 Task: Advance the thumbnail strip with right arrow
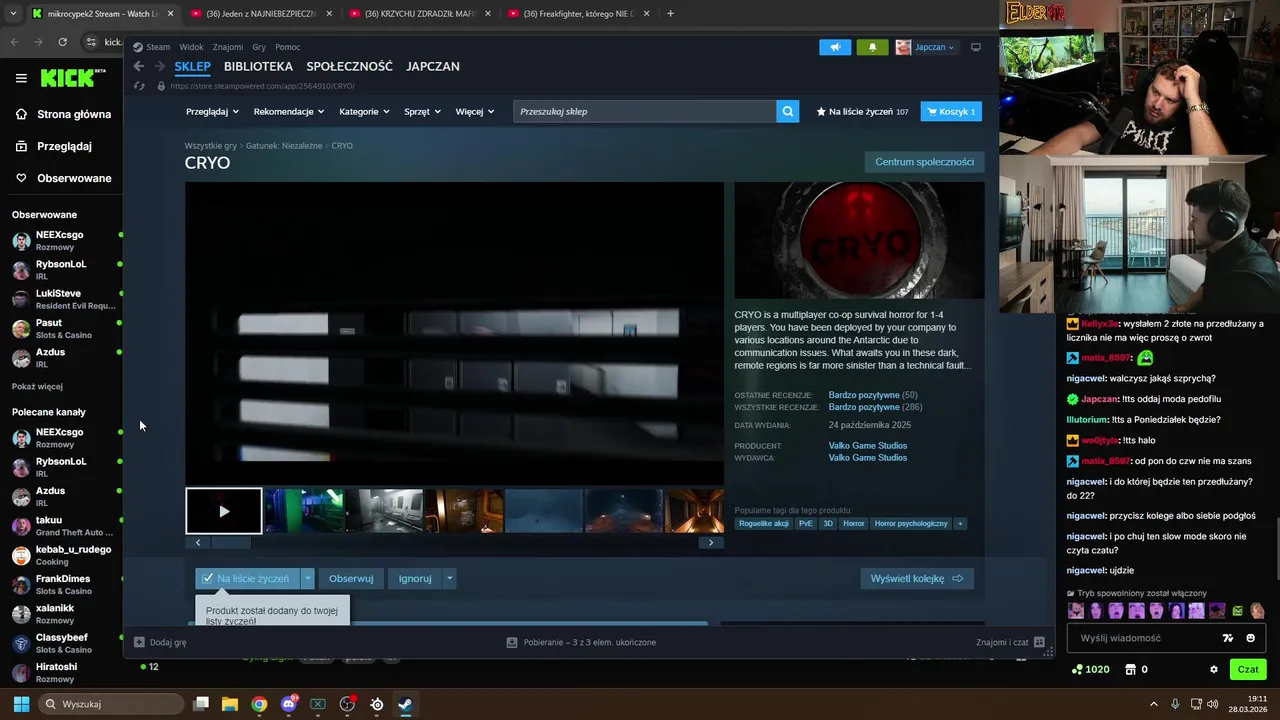[711, 542]
